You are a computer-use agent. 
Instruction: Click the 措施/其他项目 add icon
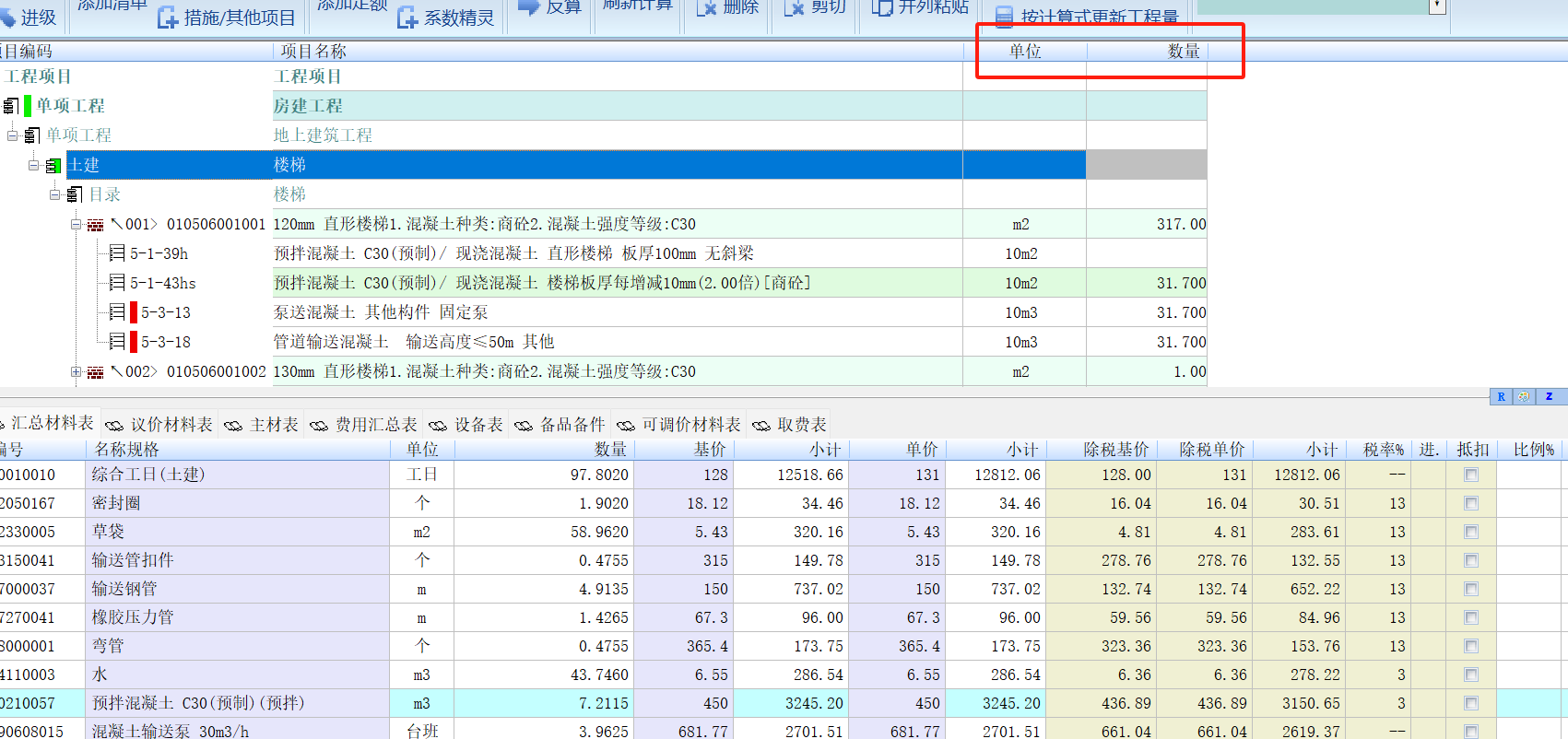(x=167, y=17)
